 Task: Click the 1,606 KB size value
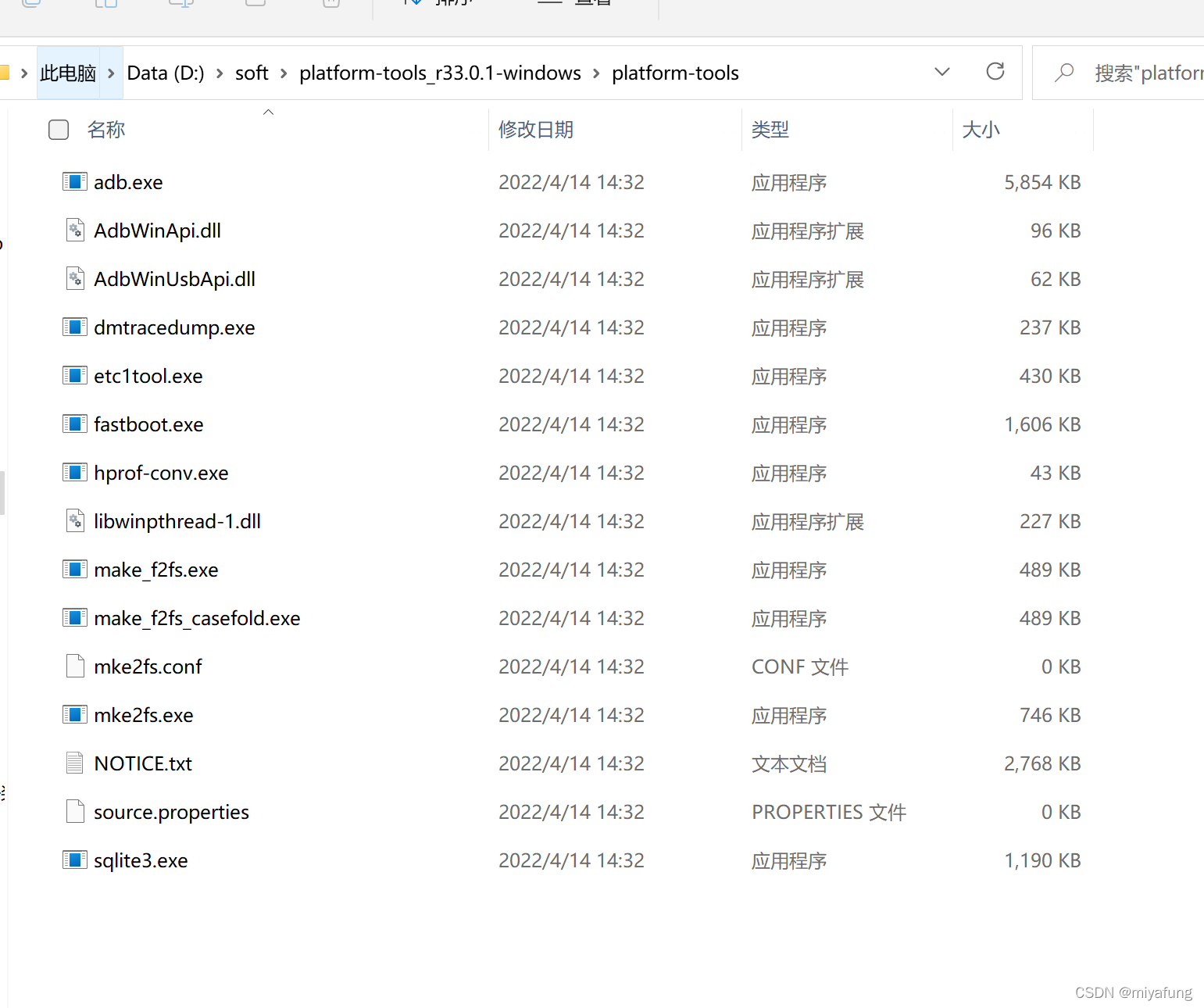click(x=1042, y=425)
